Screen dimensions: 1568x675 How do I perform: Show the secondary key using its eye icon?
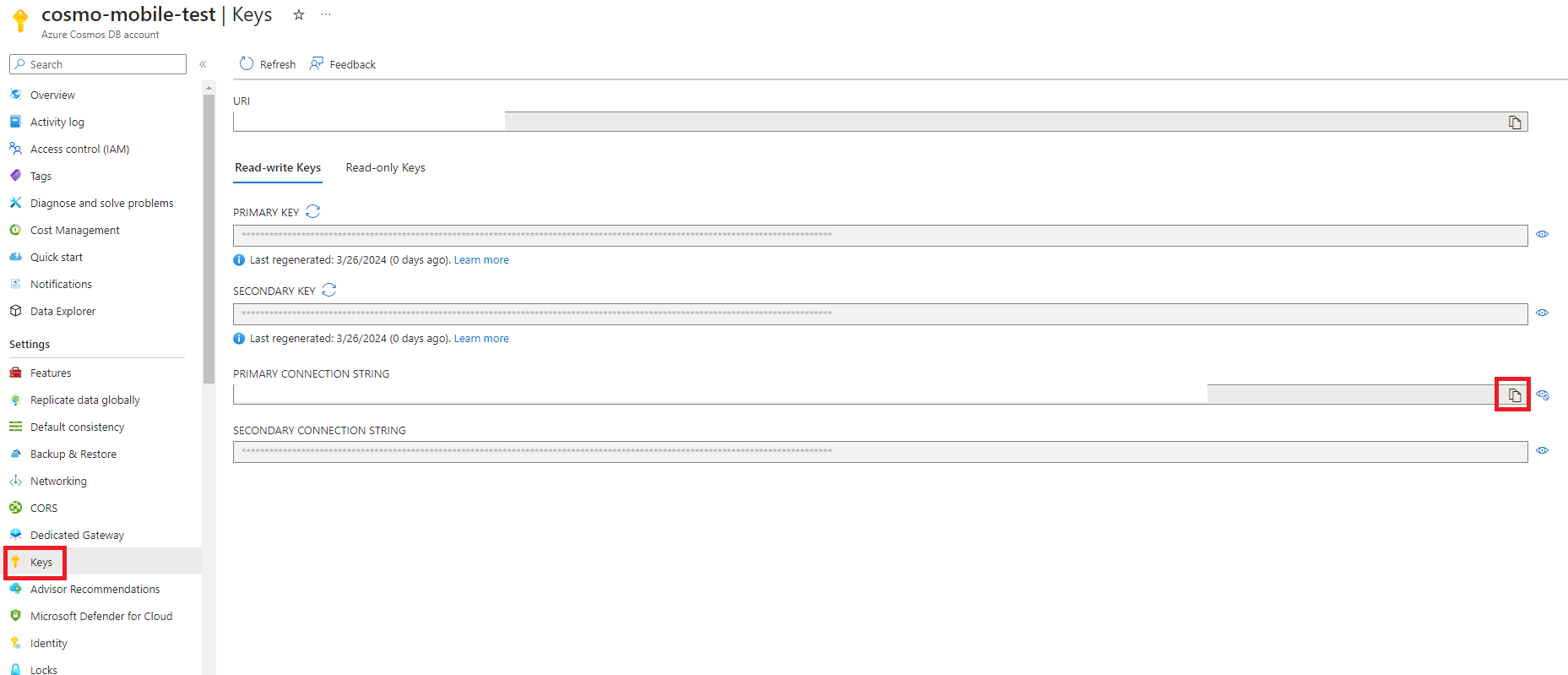tap(1543, 313)
